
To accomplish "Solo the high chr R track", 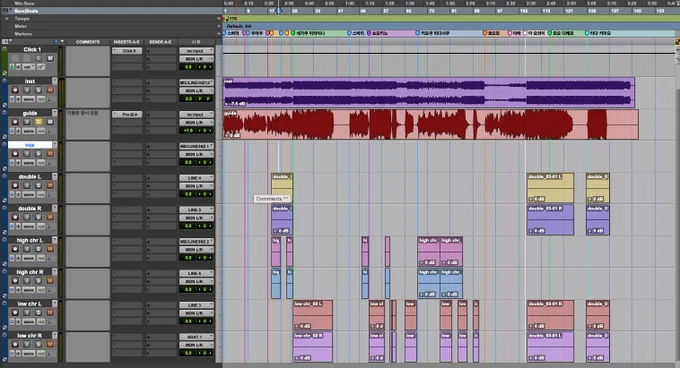I will point(39,280).
